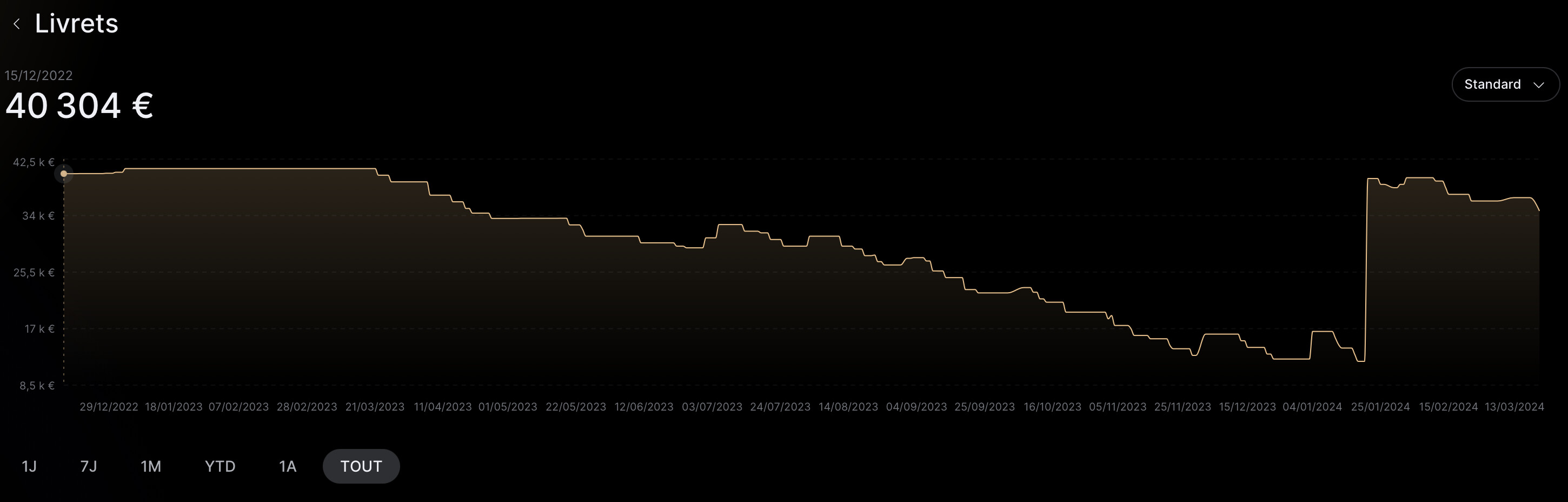Click the 12/06/2023 date label
The image size is (1568, 502).
pos(644,406)
